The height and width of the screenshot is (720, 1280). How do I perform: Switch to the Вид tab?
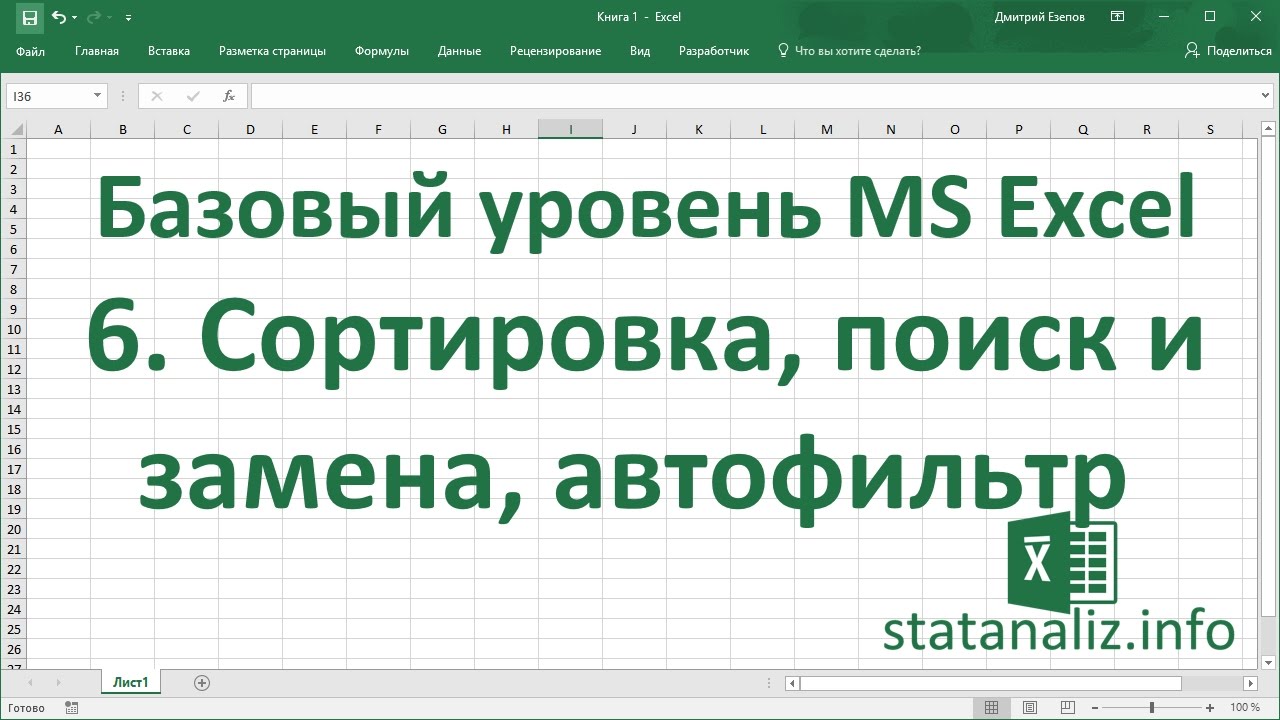[x=640, y=51]
